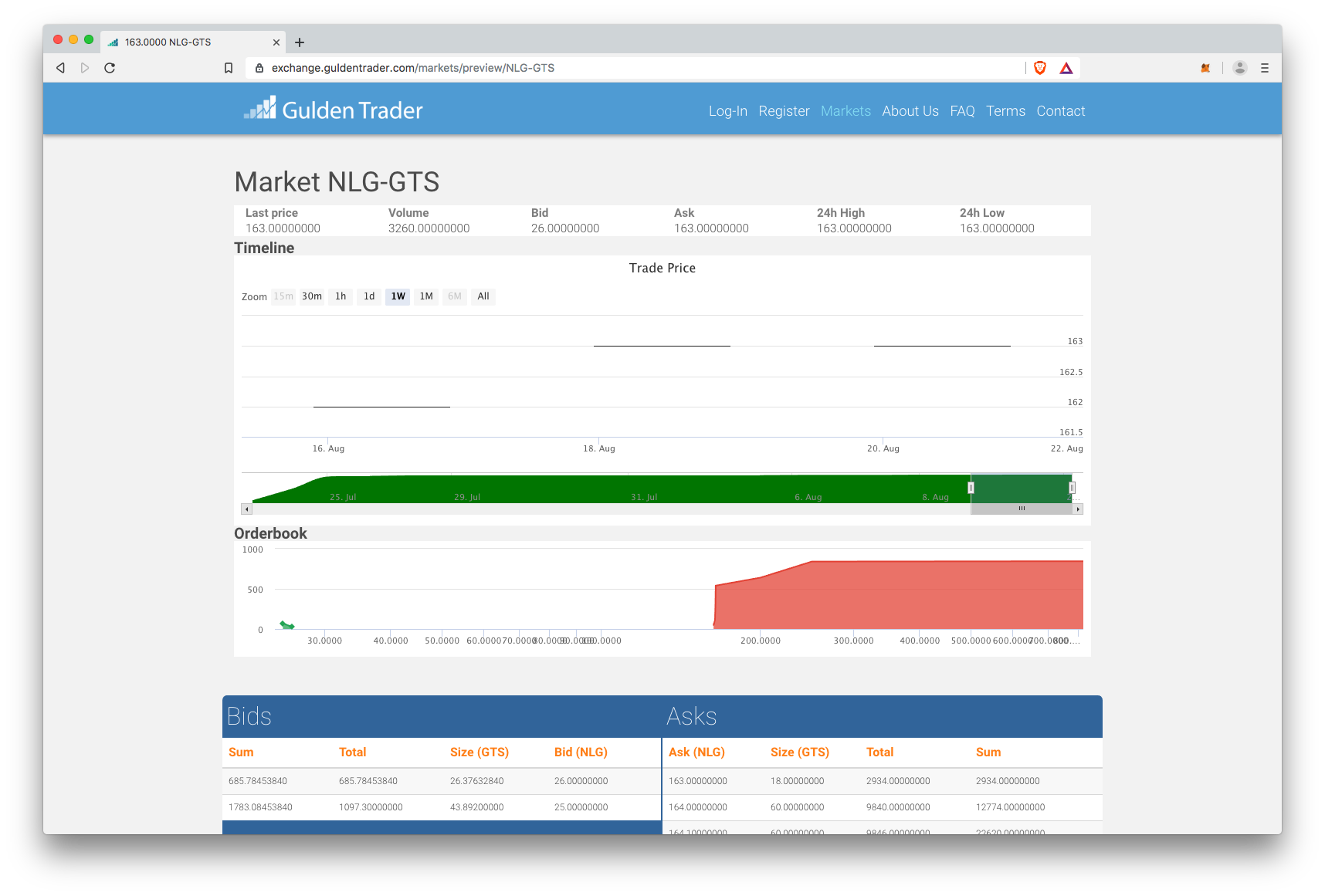Open the Brave Shields lion icon
Screen dimensions: 1325x896
[1040, 68]
